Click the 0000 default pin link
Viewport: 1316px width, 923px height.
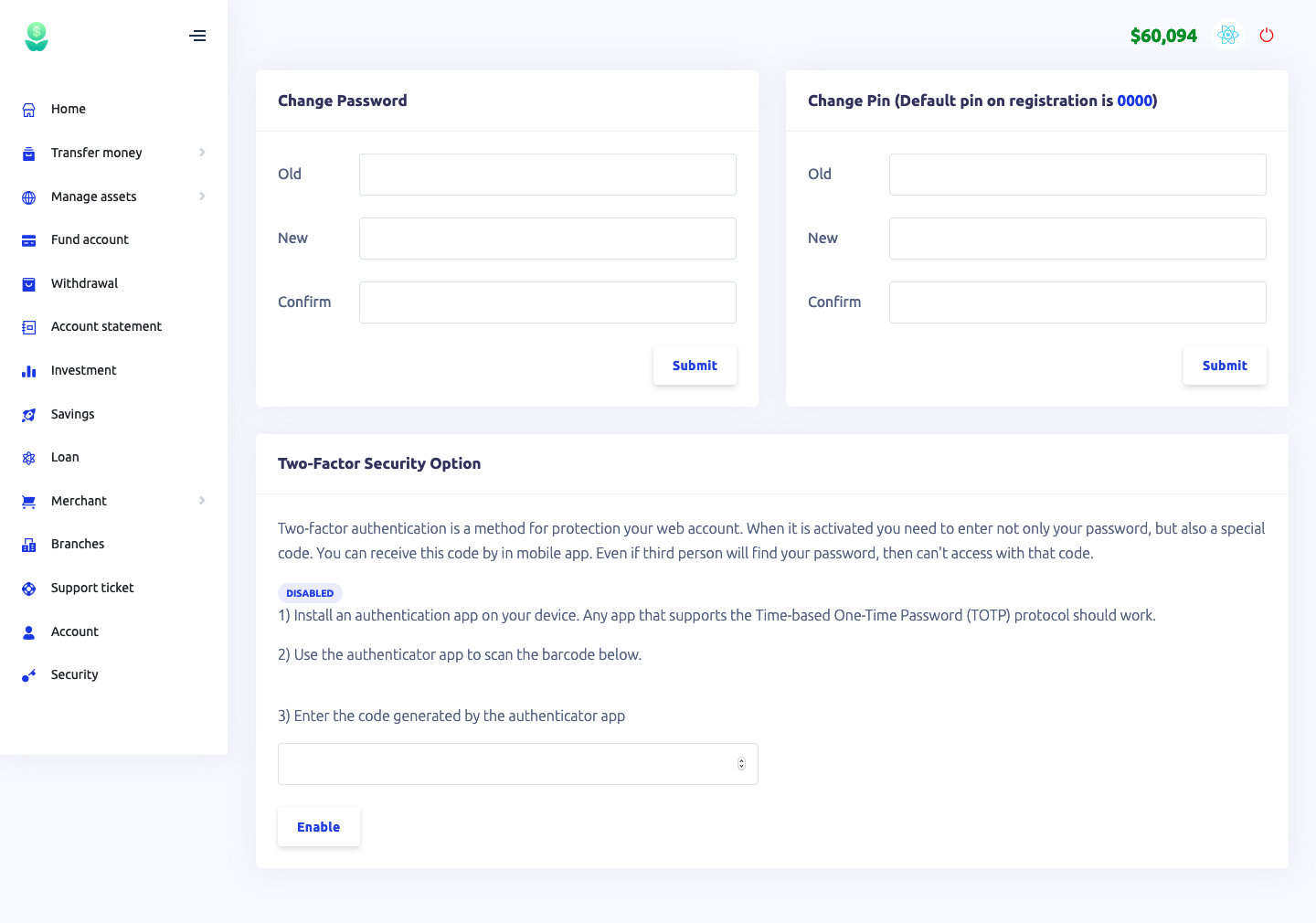pos(1135,101)
